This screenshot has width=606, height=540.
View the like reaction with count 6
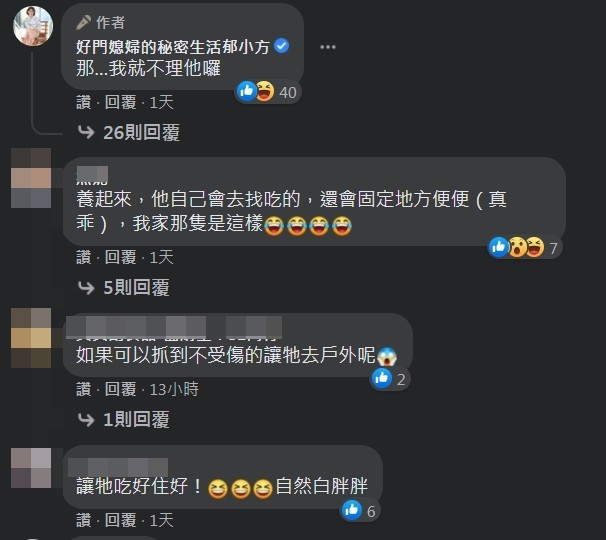359,511
